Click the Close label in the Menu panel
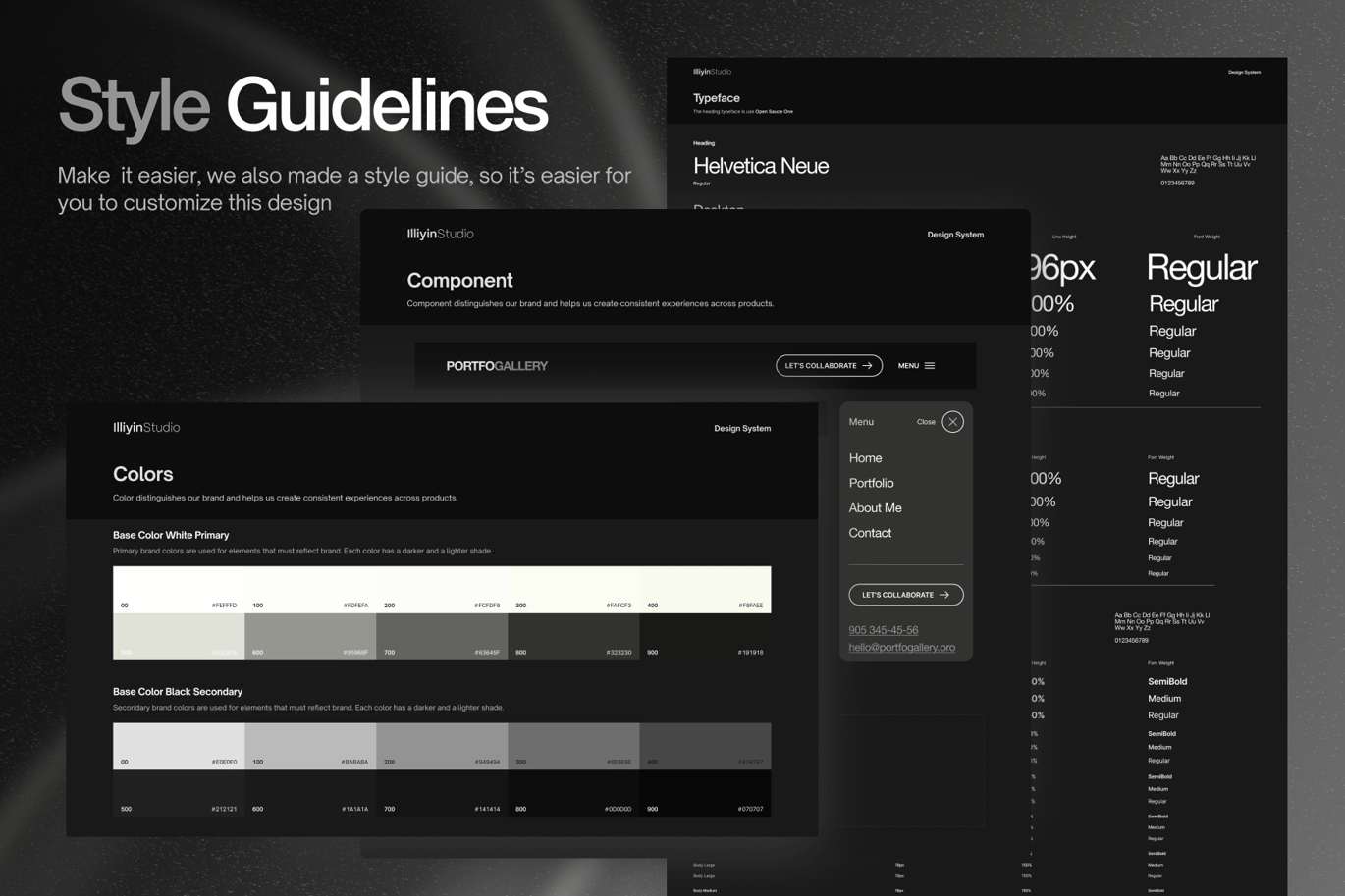The height and width of the screenshot is (896, 1345). pyautogui.click(x=926, y=422)
